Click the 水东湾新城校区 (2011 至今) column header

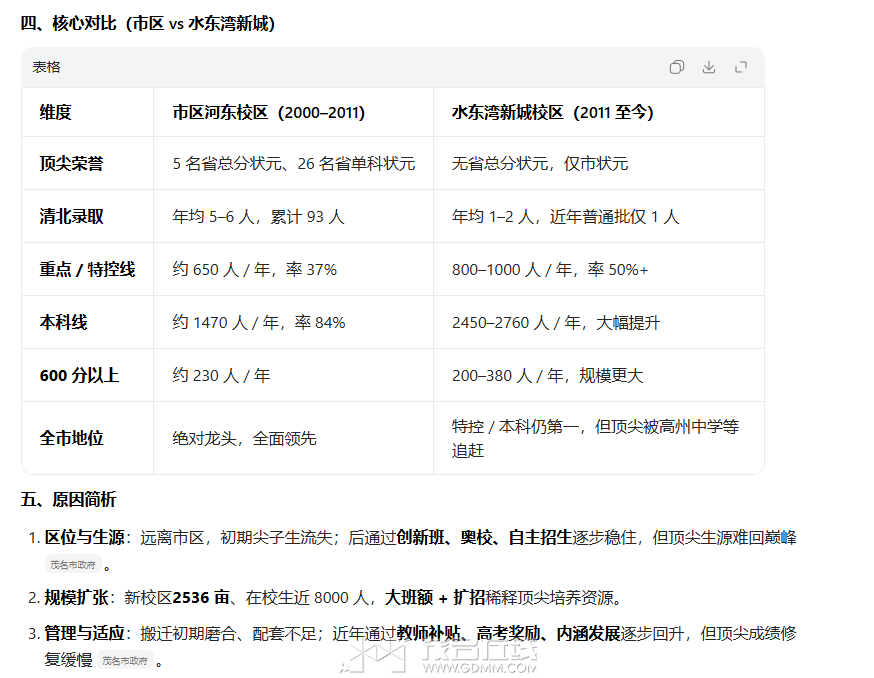pyautogui.click(x=552, y=113)
